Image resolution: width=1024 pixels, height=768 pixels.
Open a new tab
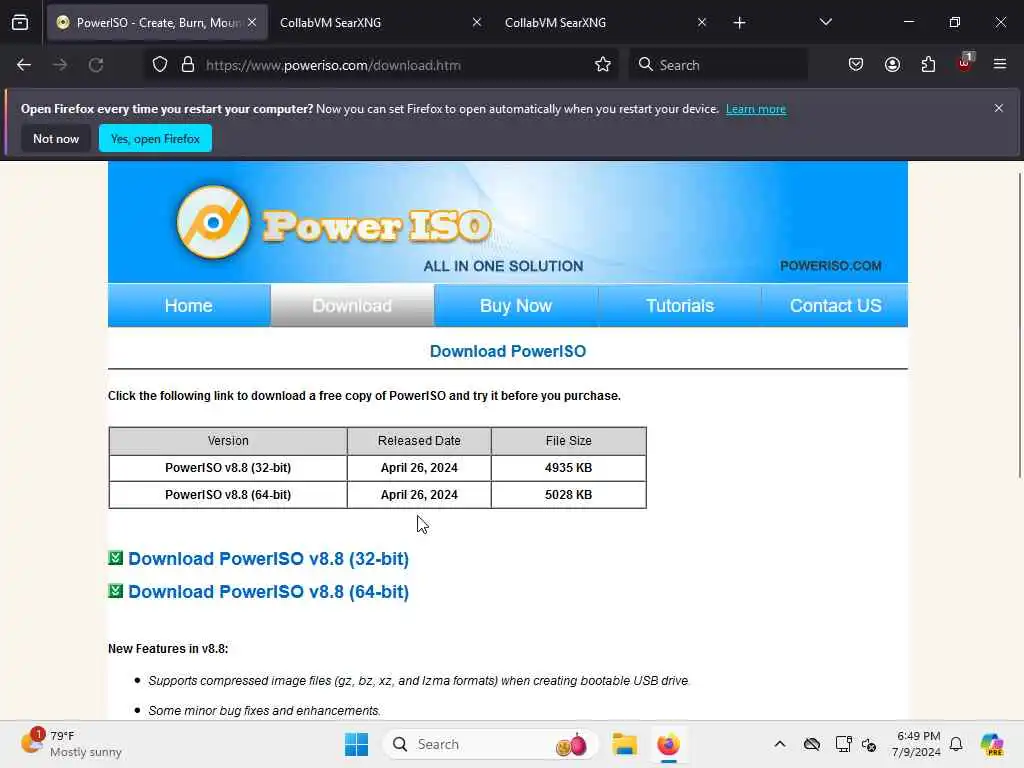click(x=739, y=23)
